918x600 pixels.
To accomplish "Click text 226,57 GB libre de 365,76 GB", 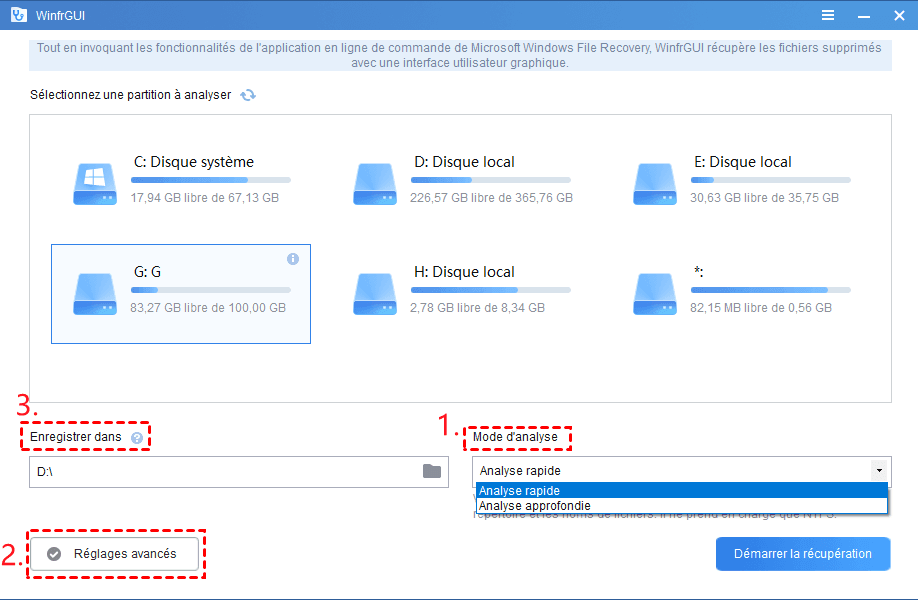I will 491,198.
